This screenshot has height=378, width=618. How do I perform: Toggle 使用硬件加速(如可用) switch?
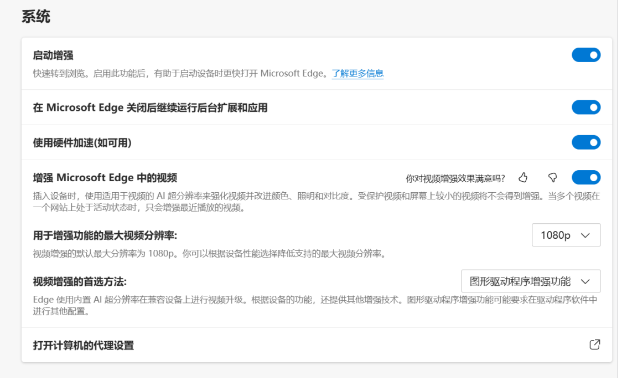[x=586, y=142]
